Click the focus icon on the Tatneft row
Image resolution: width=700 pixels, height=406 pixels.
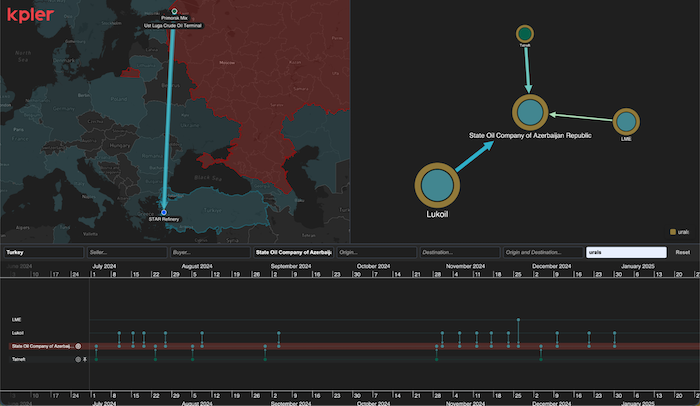point(78,359)
